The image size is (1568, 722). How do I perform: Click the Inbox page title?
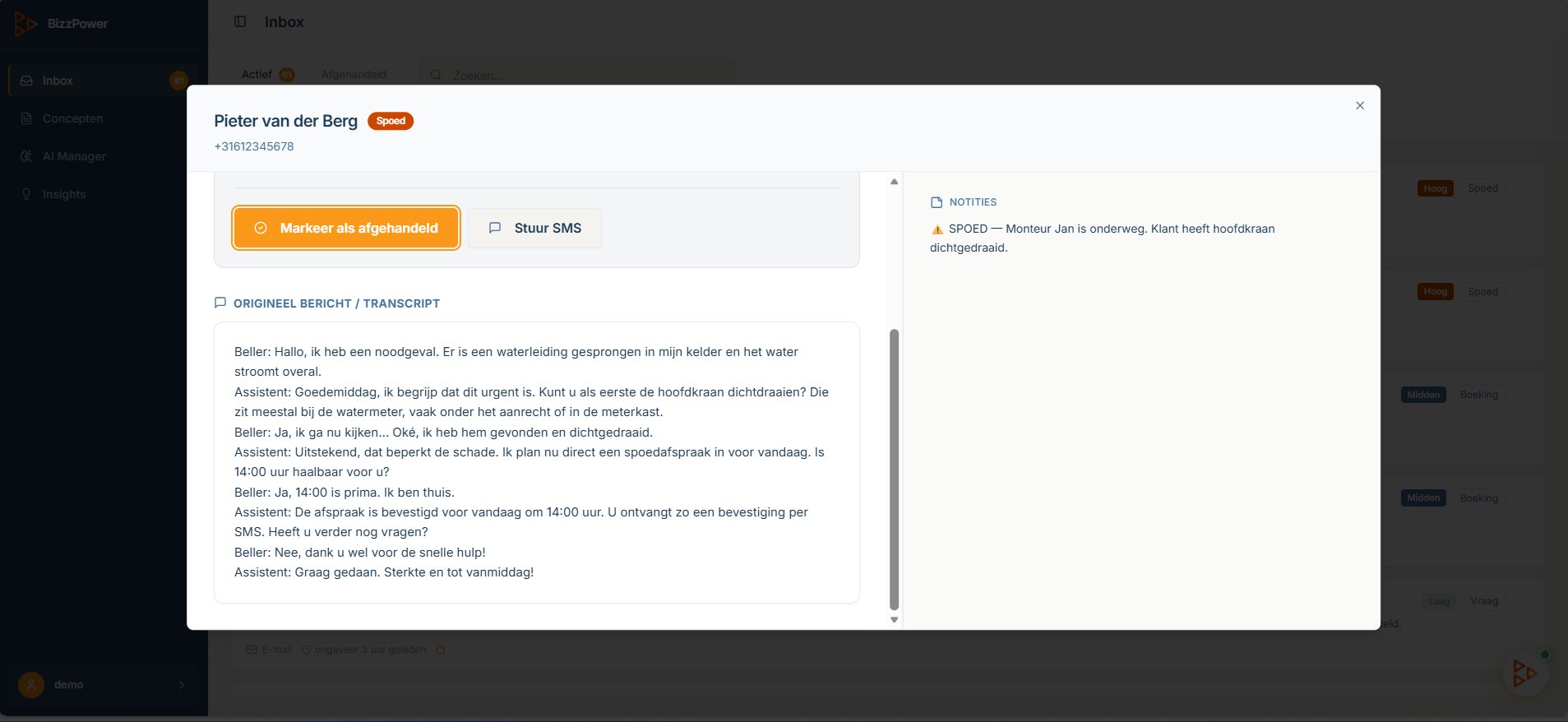coord(284,22)
